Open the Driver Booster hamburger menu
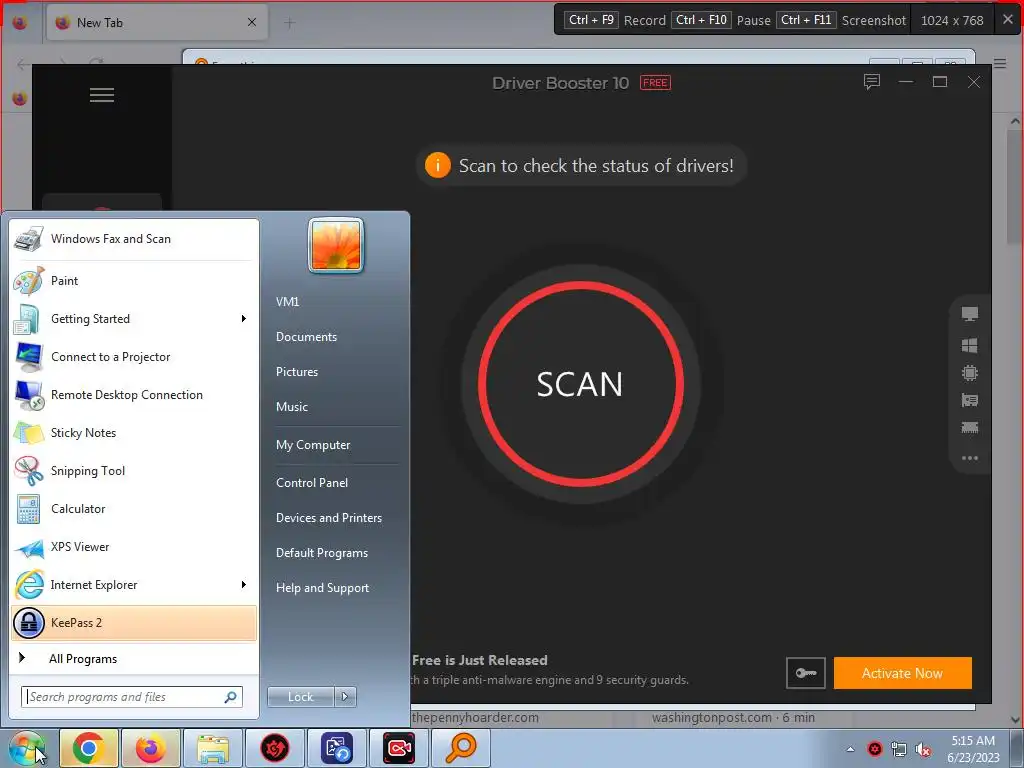 tap(102, 95)
